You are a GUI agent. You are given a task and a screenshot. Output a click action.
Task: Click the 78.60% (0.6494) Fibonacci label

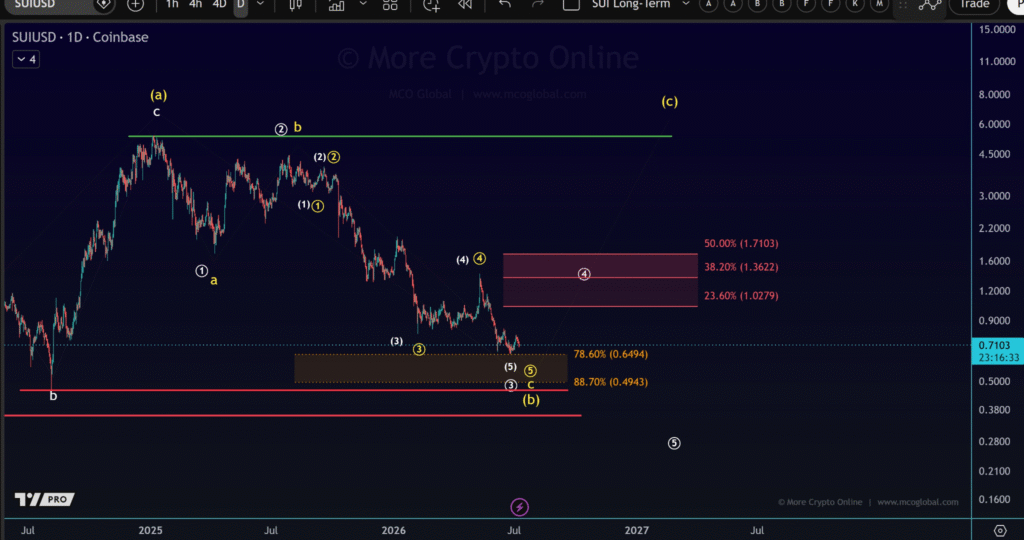pyautogui.click(x=611, y=354)
